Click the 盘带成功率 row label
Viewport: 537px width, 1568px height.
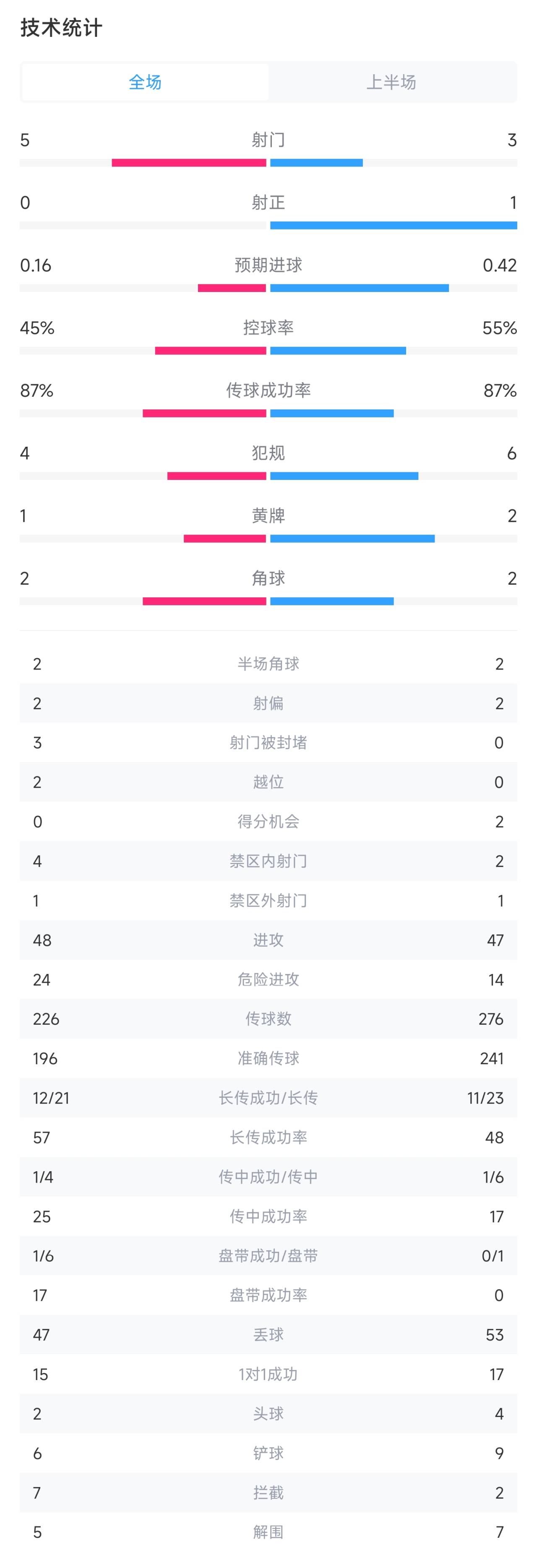click(x=268, y=1295)
